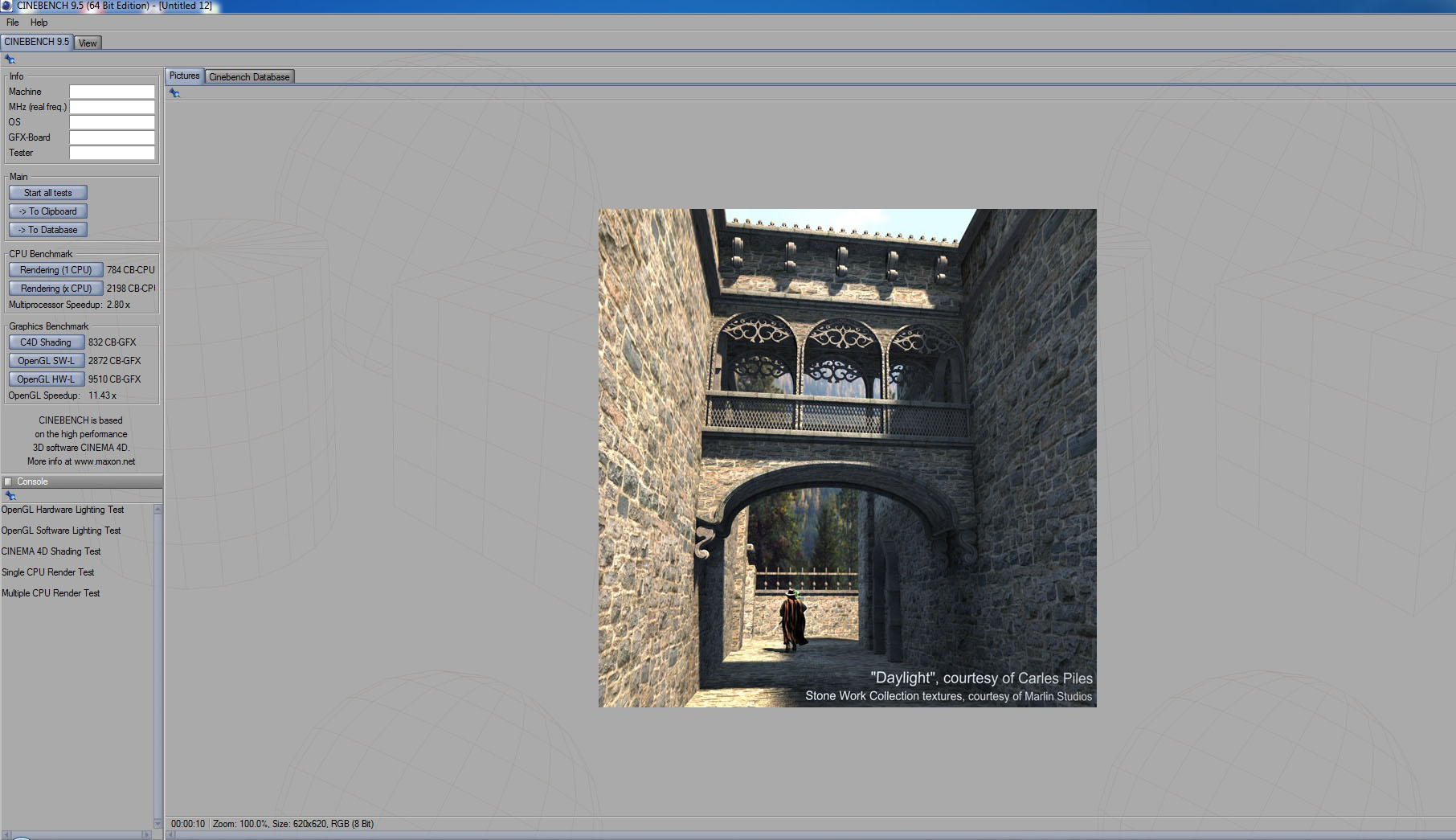Click the '2198 CB-CP' result value
Image resolution: width=1456 pixels, height=840 pixels.
tap(131, 289)
